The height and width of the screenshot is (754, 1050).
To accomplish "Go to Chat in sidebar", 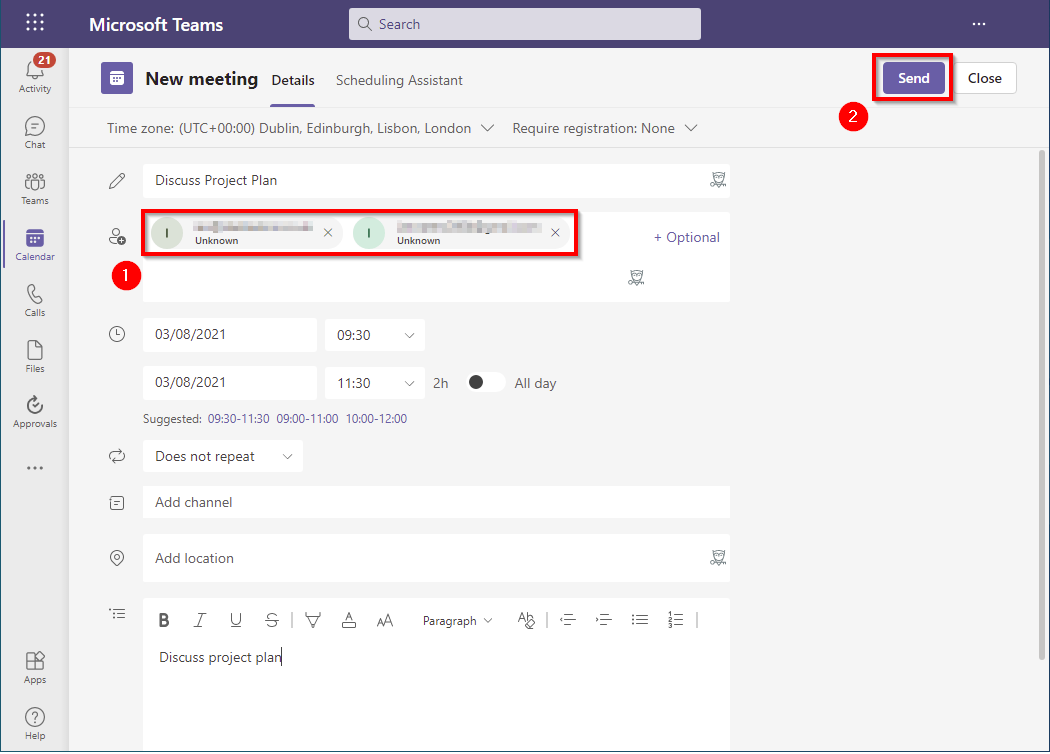I will pyautogui.click(x=35, y=132).
